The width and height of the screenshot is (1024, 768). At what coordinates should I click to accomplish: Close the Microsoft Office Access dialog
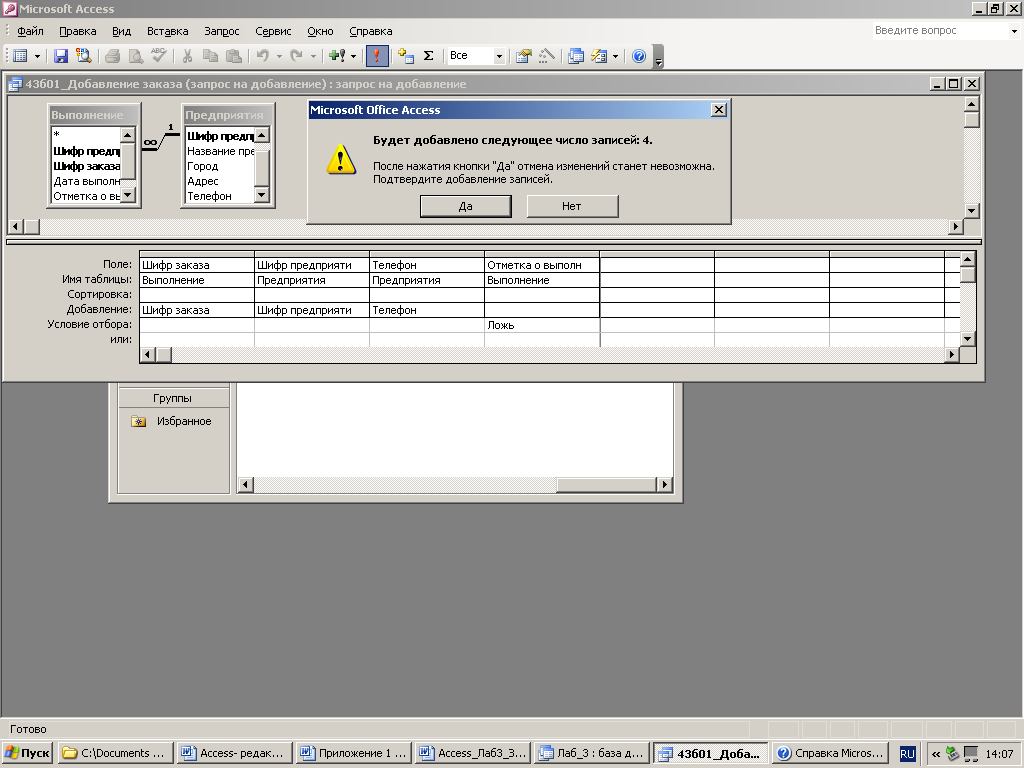point(718,110)
